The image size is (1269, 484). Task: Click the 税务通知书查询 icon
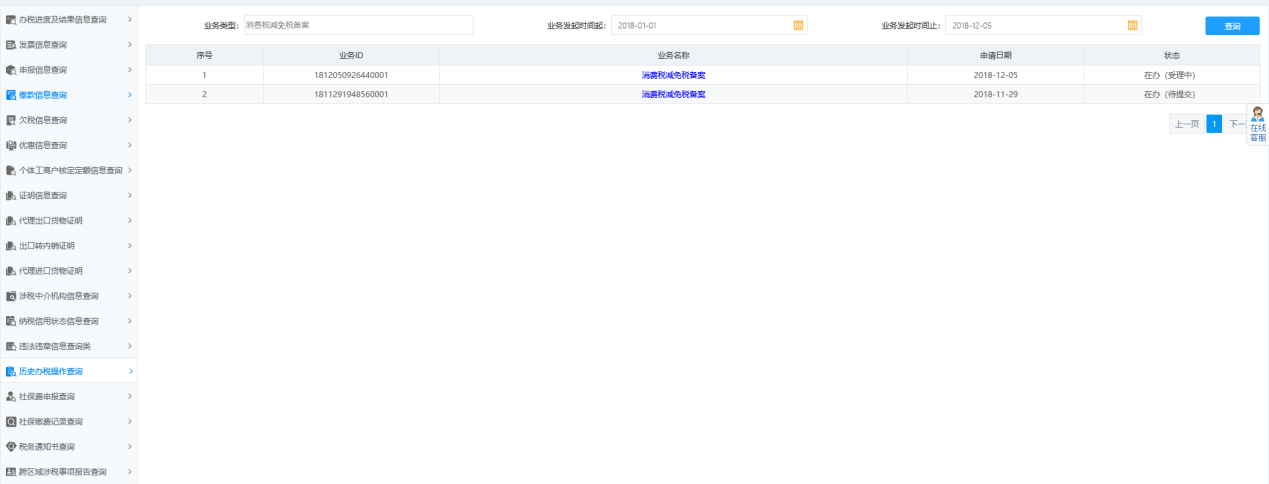[11, 447]
